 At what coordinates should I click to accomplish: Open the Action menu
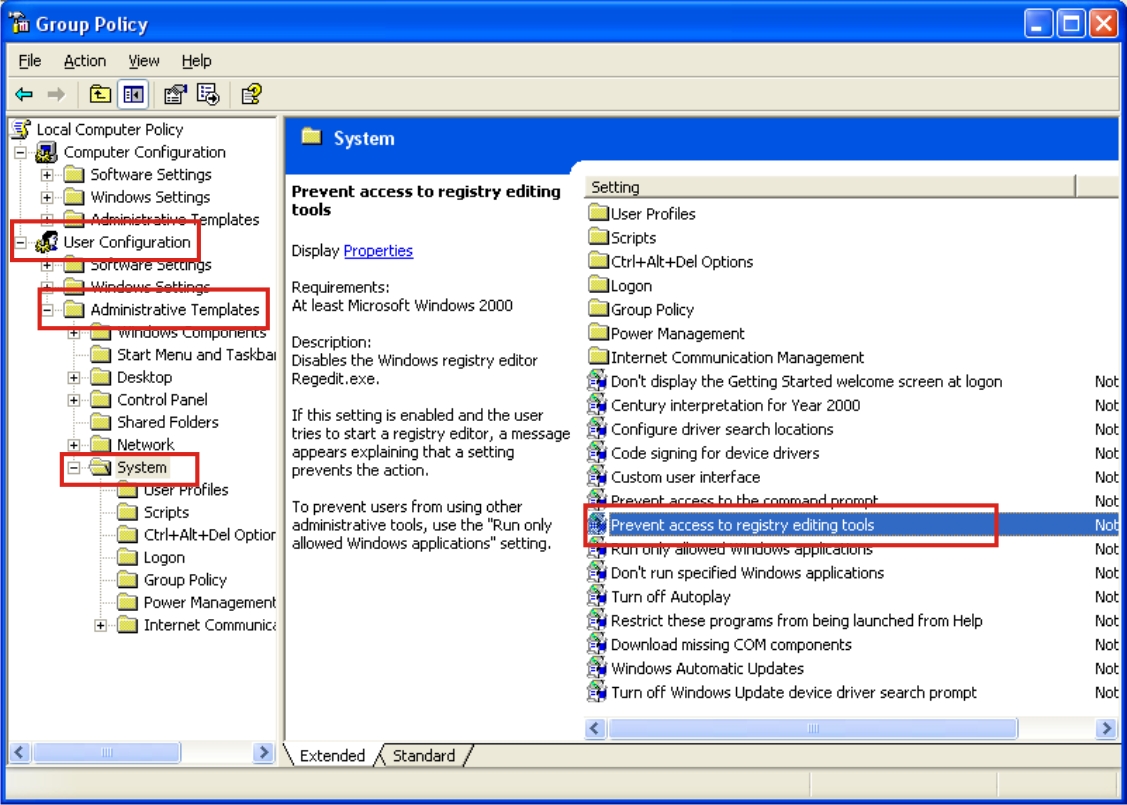click(x=85, y=61)
